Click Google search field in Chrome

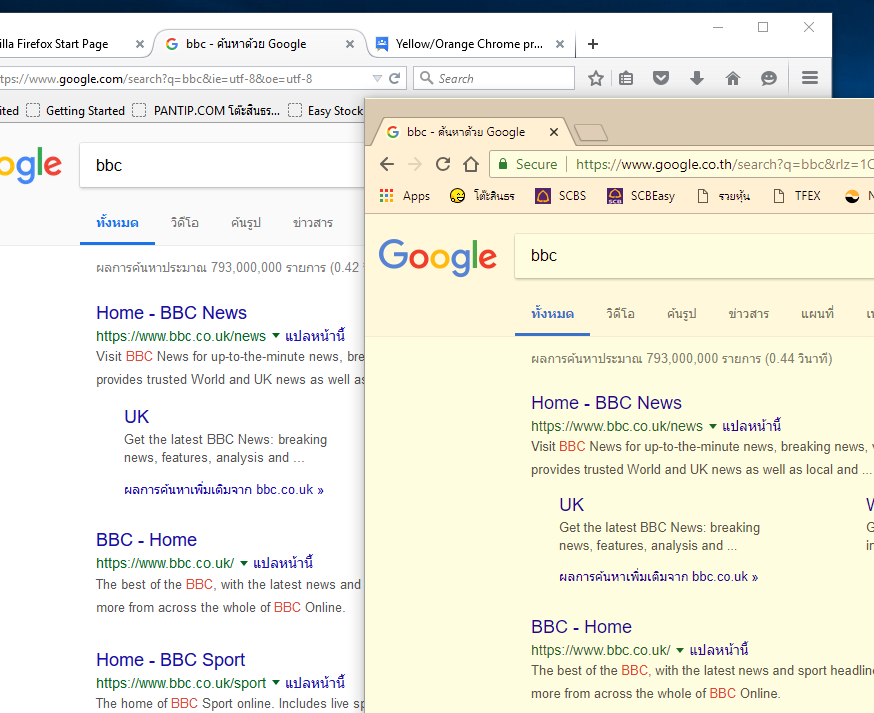[694, 256]
